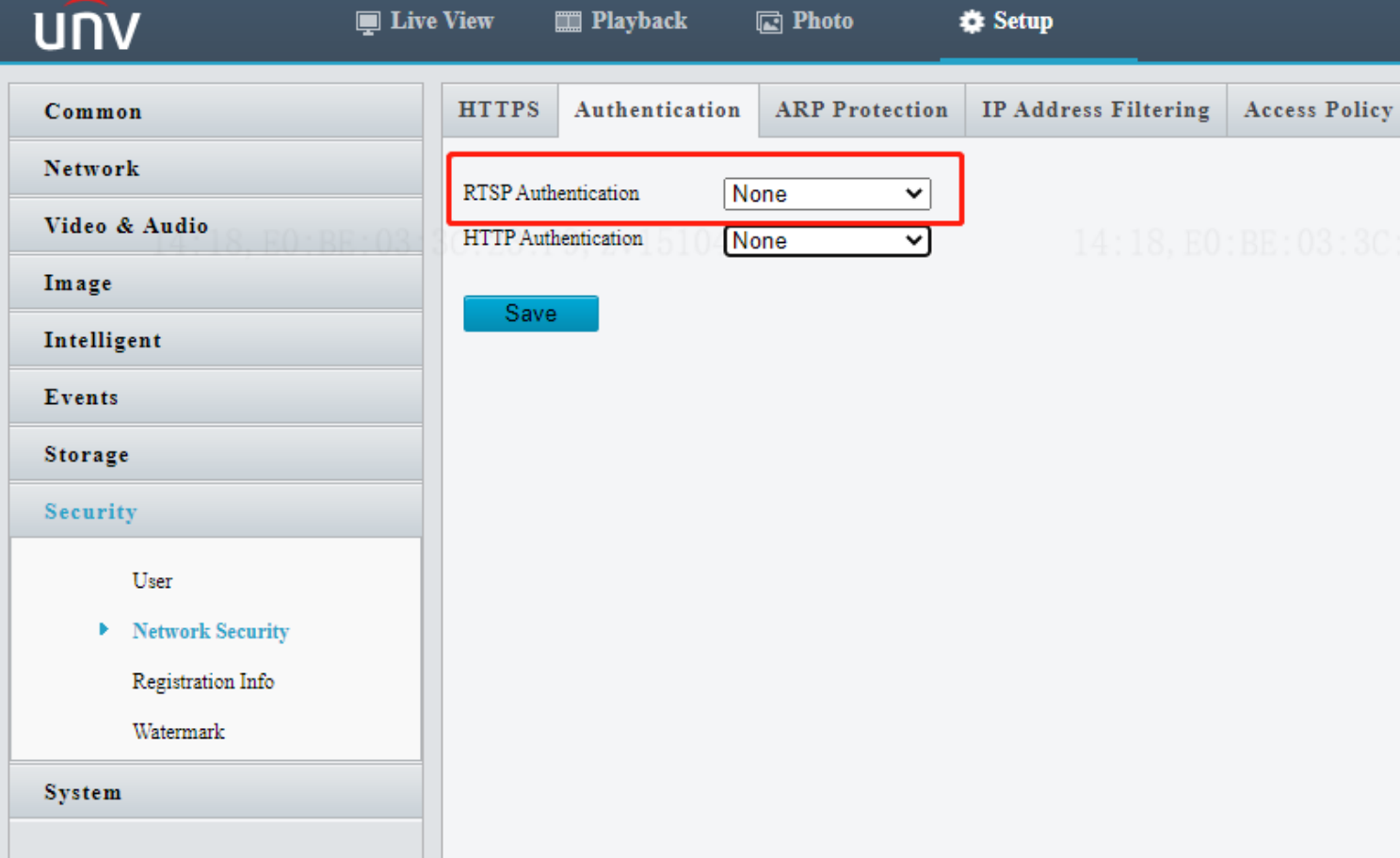Open the Watermark settings page
This screenshot has height=858, width=1400.
[179, 731]
